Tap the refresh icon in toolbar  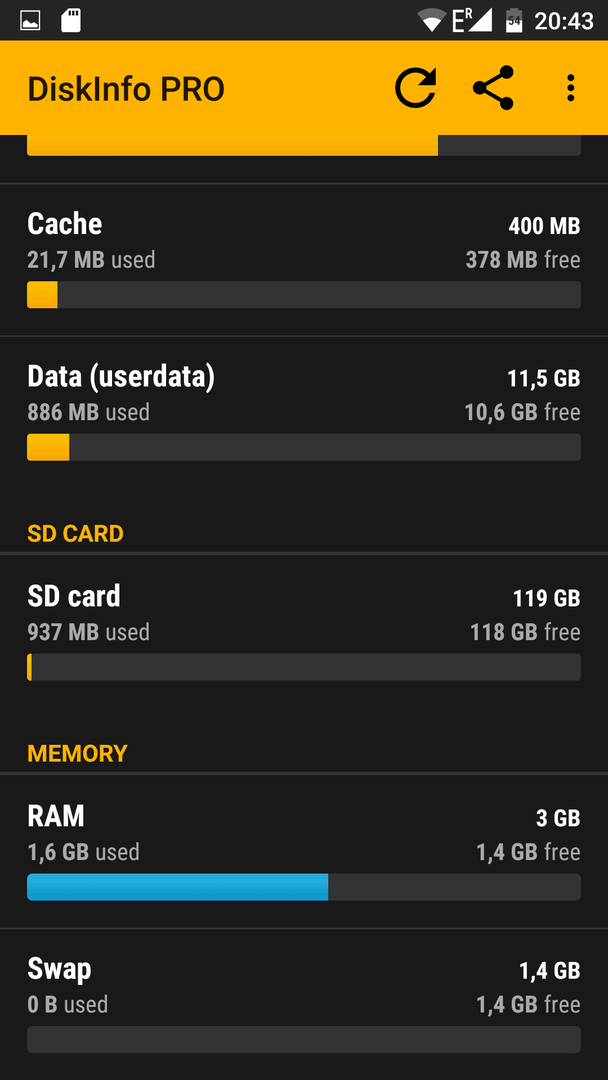pyautogui.click(x=416, y=88)
